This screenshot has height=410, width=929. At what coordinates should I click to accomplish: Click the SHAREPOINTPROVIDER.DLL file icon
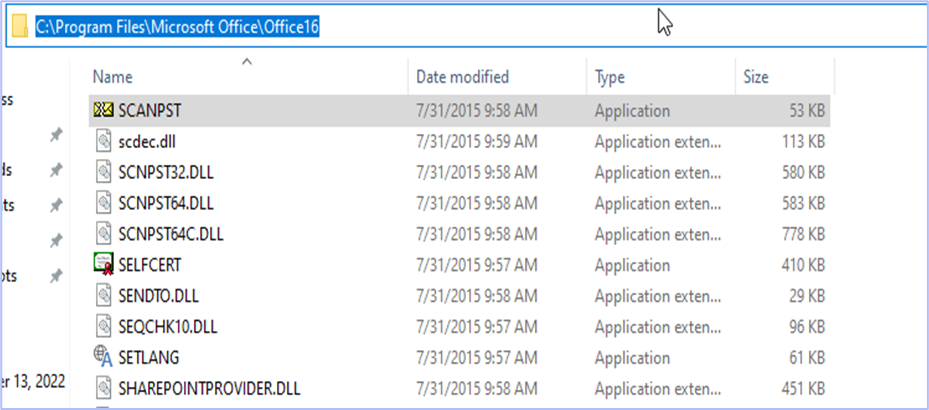(x=102, y=387)
